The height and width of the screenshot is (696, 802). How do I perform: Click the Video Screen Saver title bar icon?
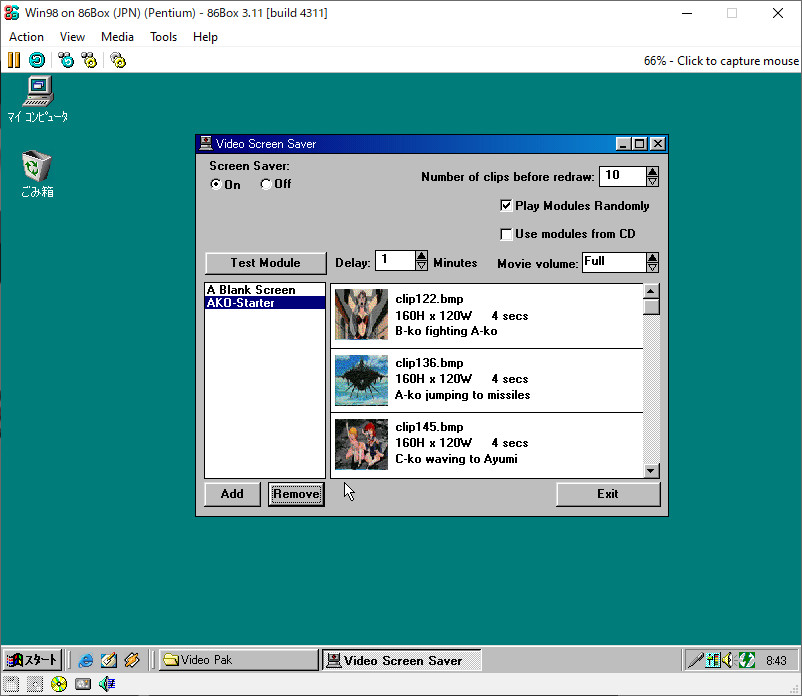point(206,144)
